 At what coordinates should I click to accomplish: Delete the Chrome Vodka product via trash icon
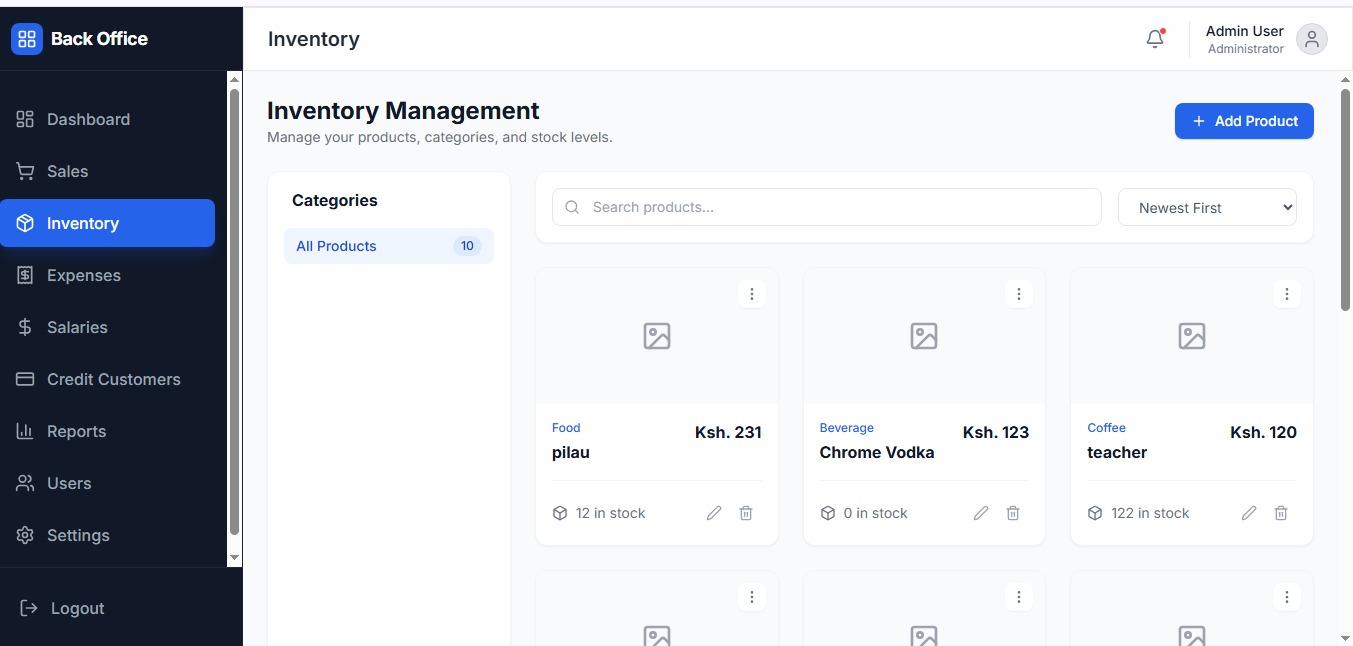pos(1013,513)
